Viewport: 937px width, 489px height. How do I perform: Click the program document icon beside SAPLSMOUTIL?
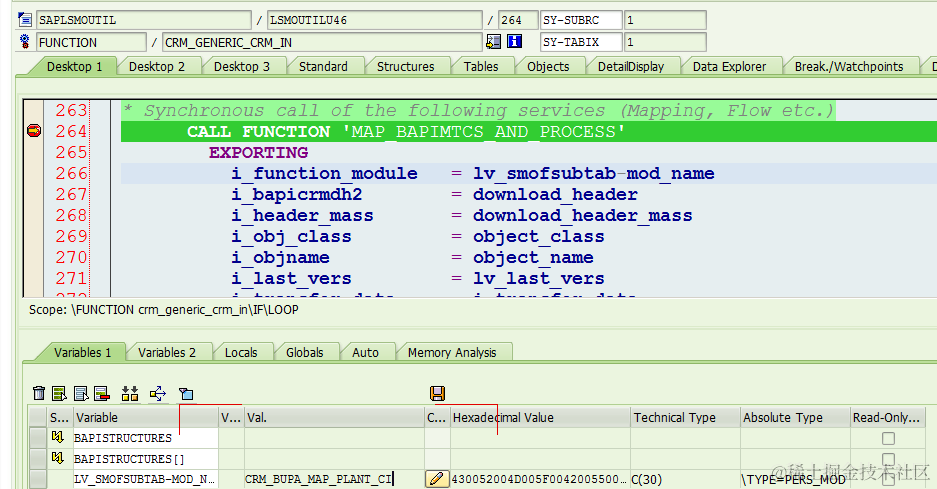pos(25,20)
